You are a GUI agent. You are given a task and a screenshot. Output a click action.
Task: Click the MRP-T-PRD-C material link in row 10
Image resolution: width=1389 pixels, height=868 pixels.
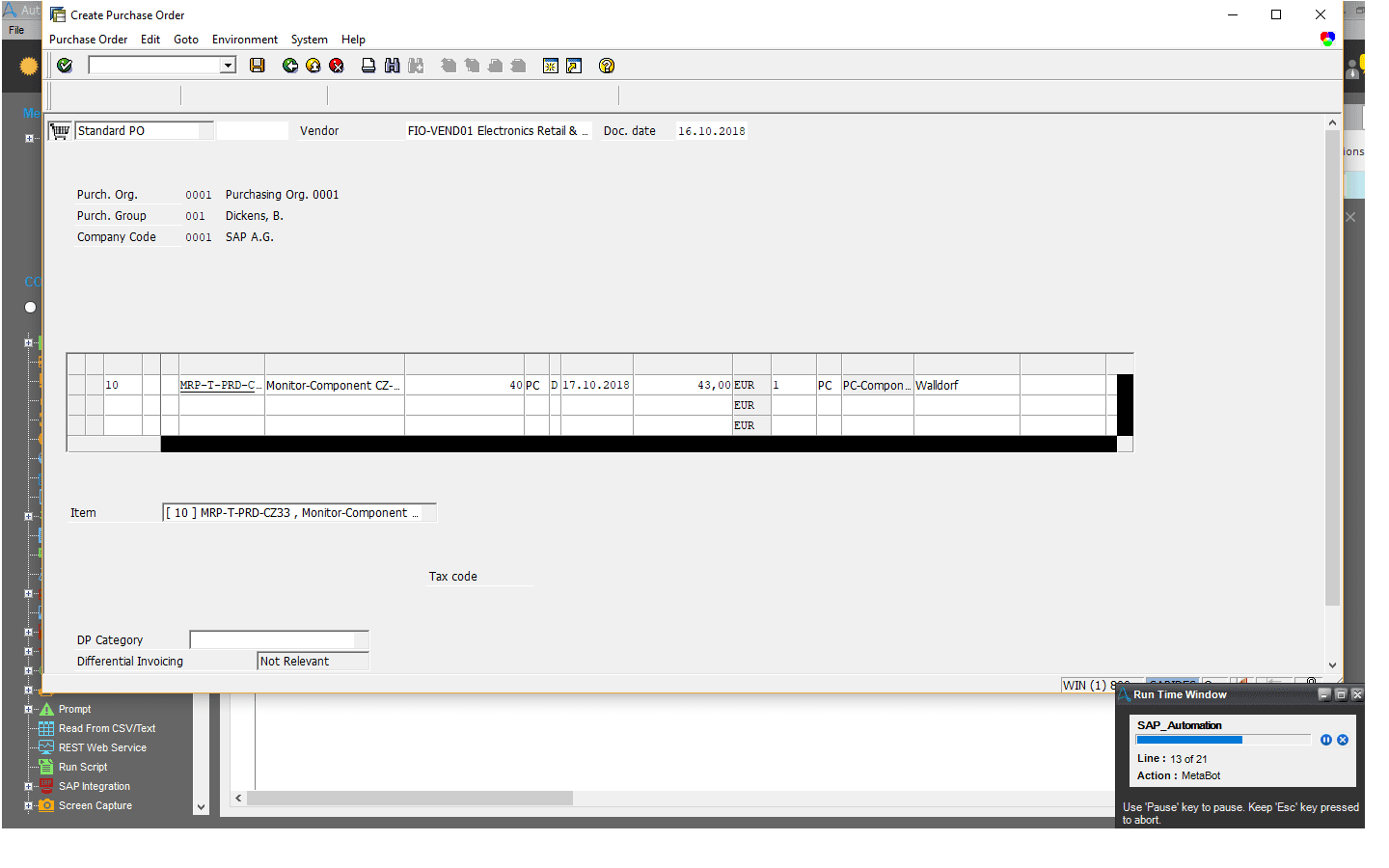pyautogui.click(x=221, y=385)
